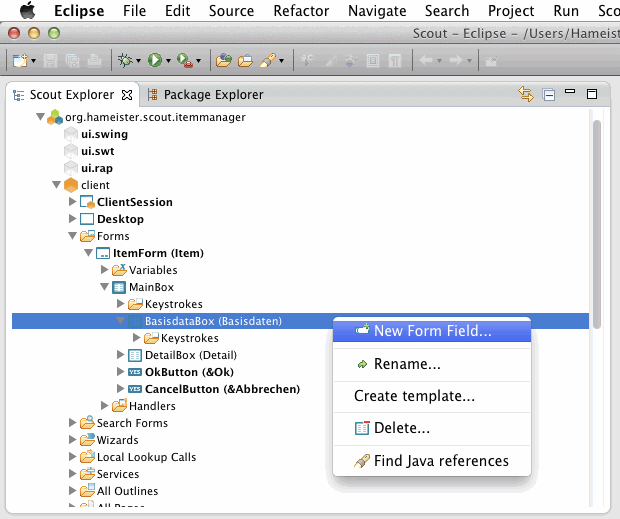Expand the Search Forms folder

[72, 423]
